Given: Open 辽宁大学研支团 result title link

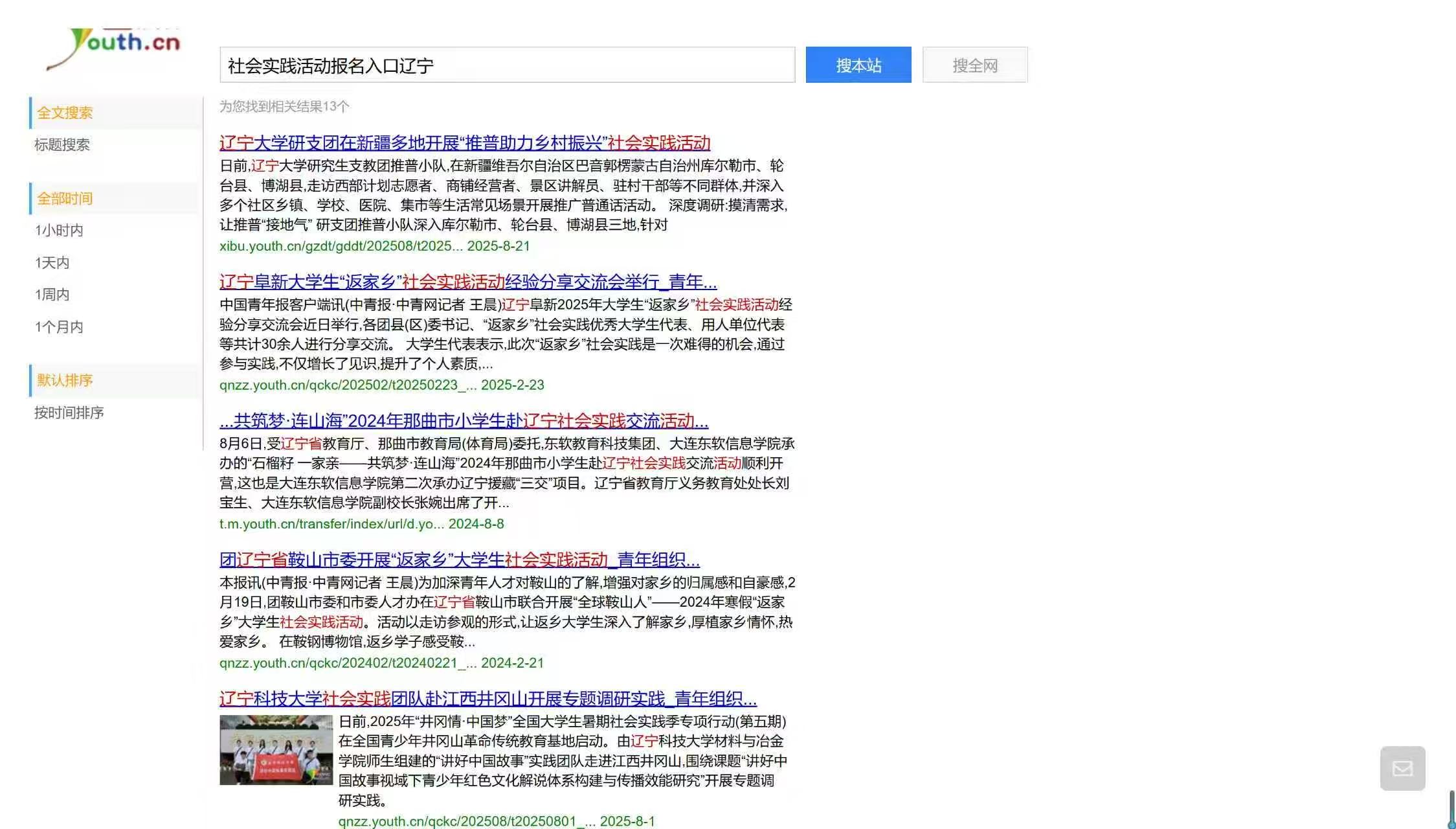Looking at the screenshot, I should [x=464, y=143].
